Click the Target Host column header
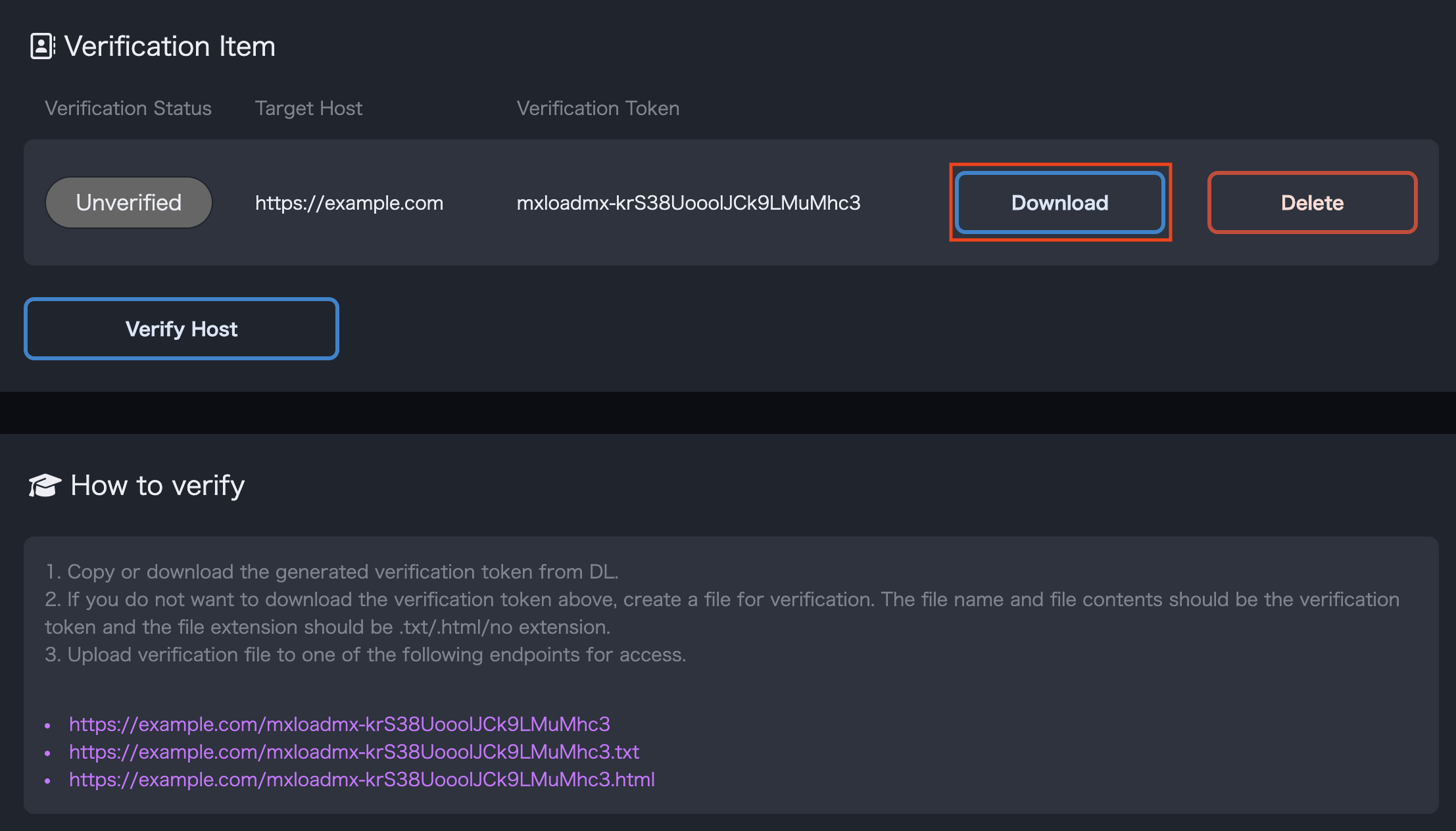This screenshot has width=1456, height=831. pos(308,108)
